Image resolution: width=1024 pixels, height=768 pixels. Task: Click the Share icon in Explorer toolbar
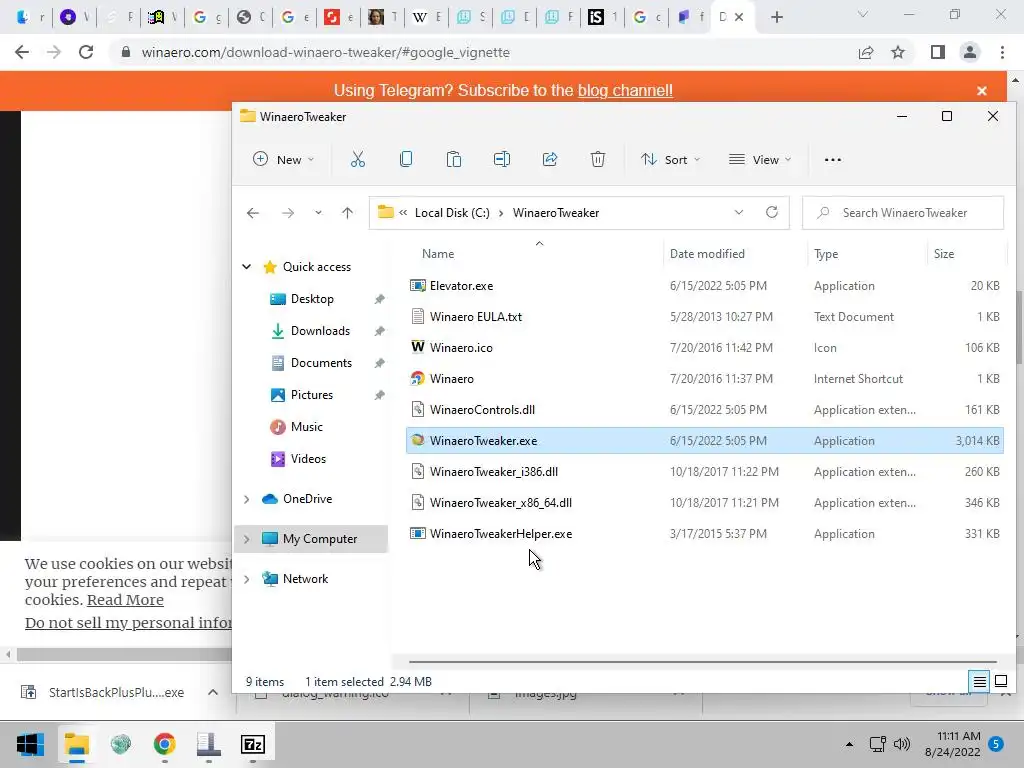click(x=550, y=159)
